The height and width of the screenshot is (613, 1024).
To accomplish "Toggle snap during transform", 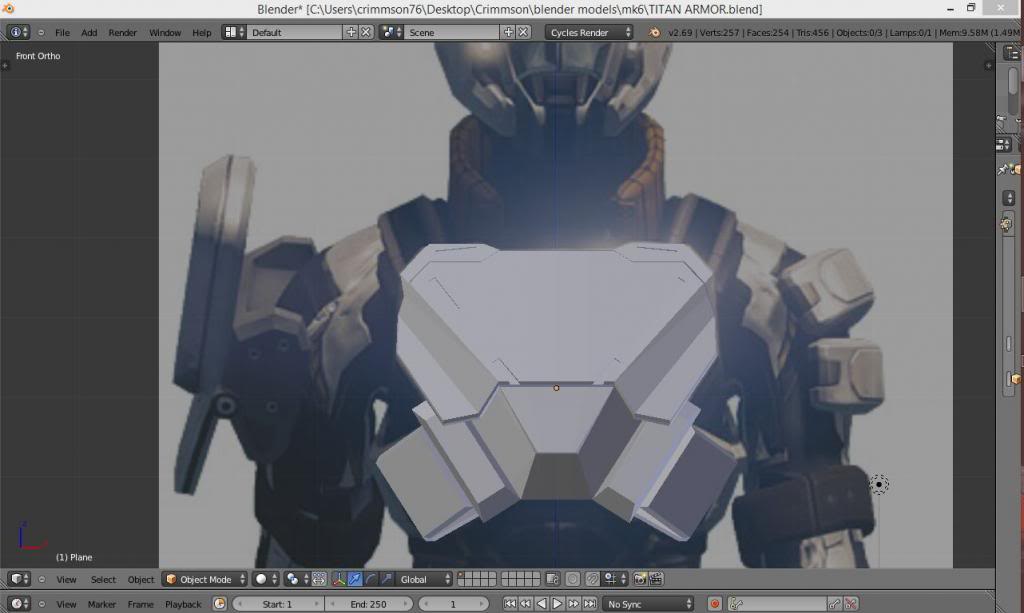I will (x=593, y=579).
